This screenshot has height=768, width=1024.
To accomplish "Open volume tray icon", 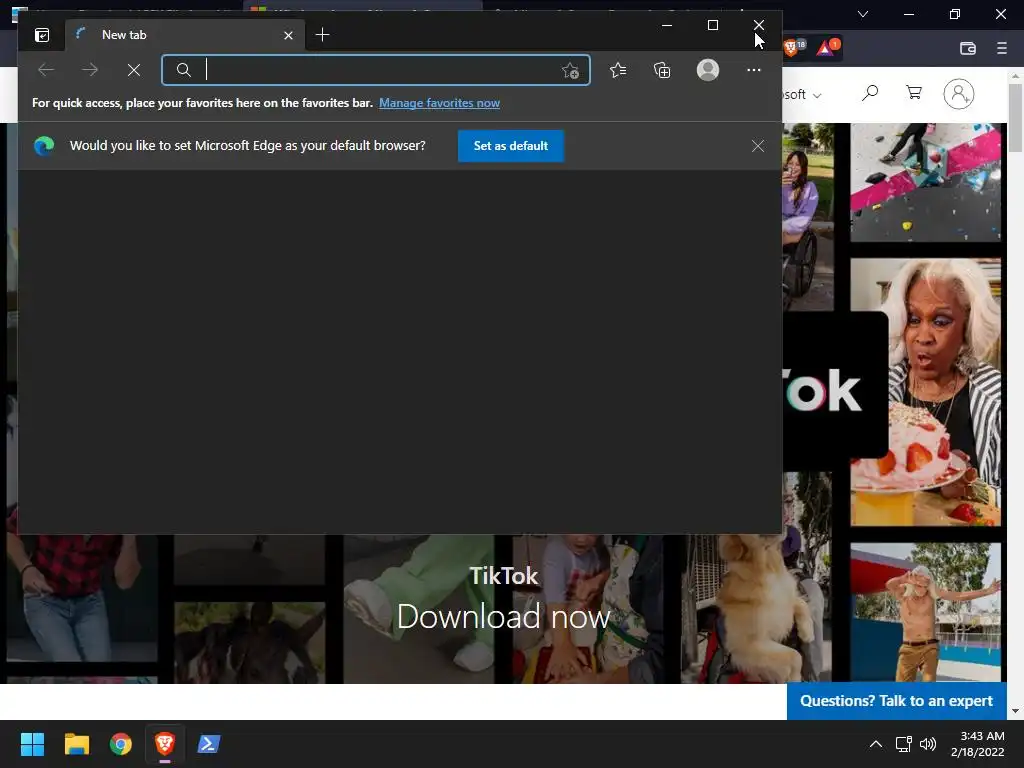I will (928, 744).
